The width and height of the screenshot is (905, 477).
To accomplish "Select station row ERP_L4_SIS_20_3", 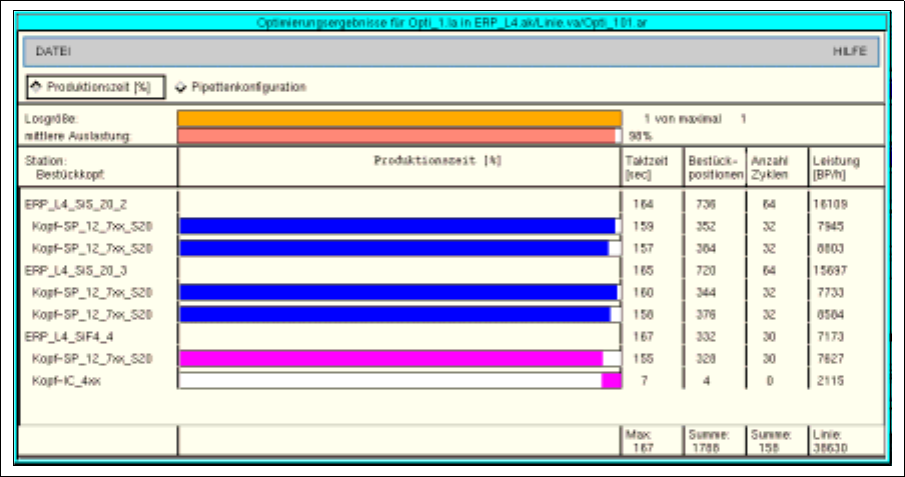I will click(76, 270).
